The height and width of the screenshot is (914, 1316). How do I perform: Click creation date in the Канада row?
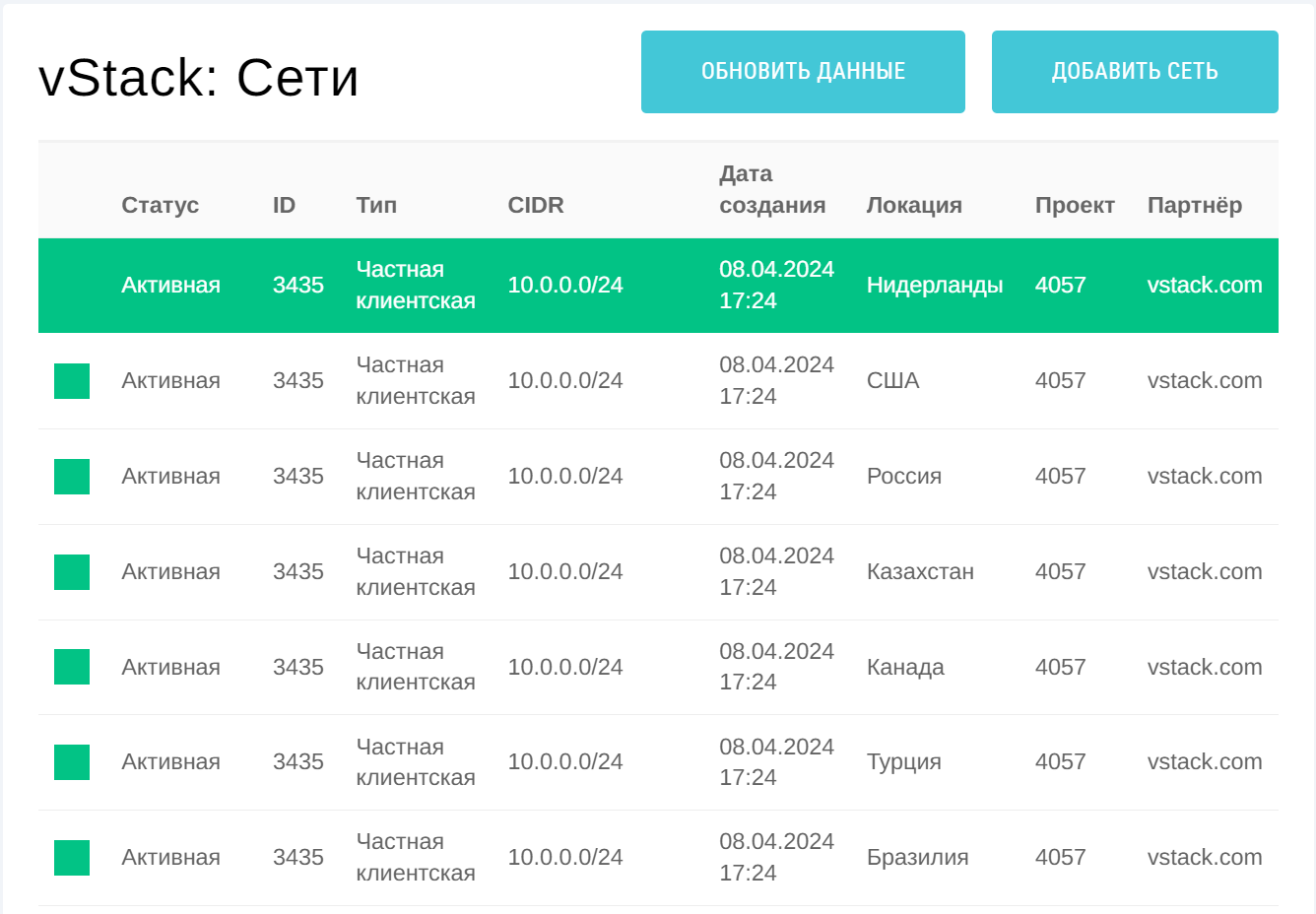(776, 667)
